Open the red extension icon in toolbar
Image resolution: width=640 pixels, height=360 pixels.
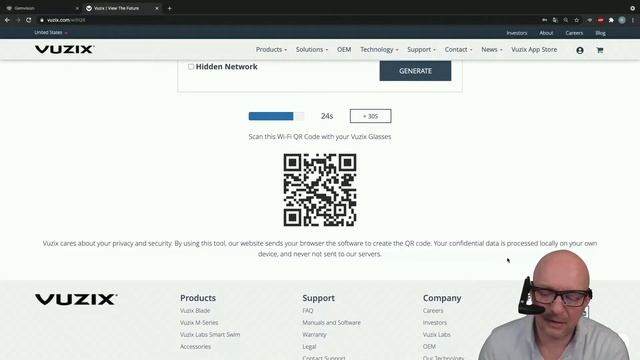[x=600, y=20]
